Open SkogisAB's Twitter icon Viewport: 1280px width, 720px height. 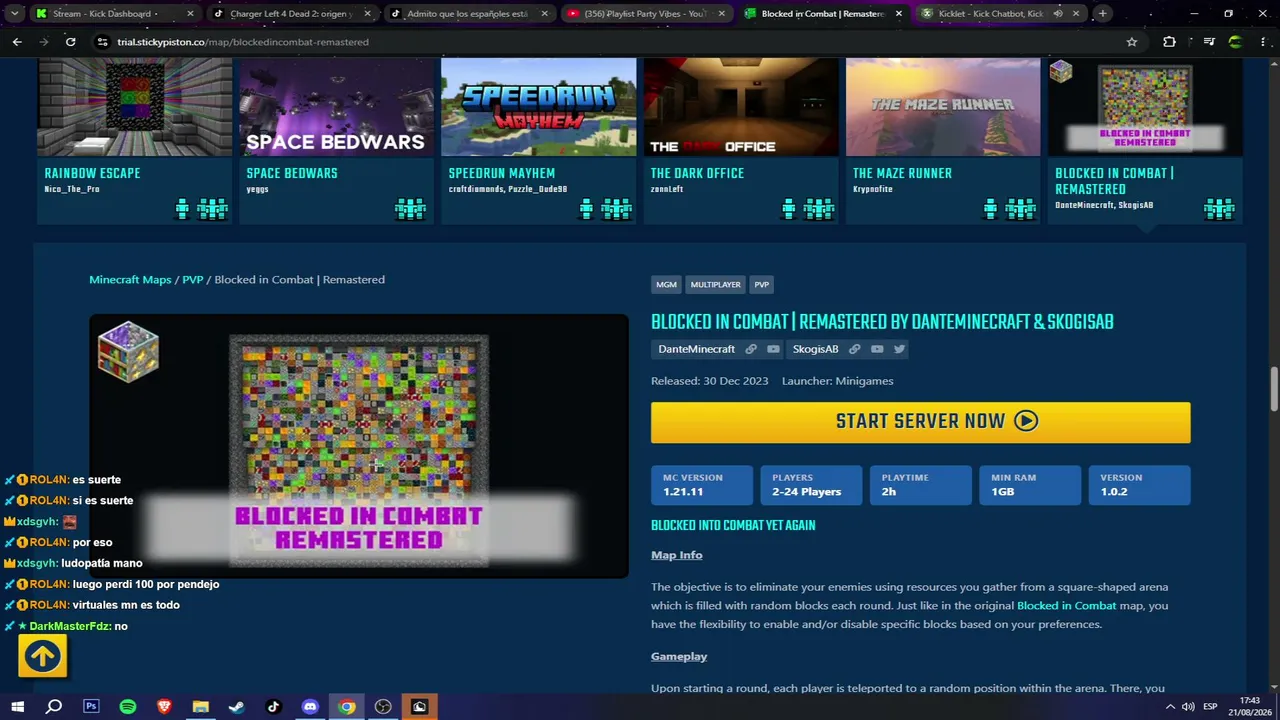899,349
